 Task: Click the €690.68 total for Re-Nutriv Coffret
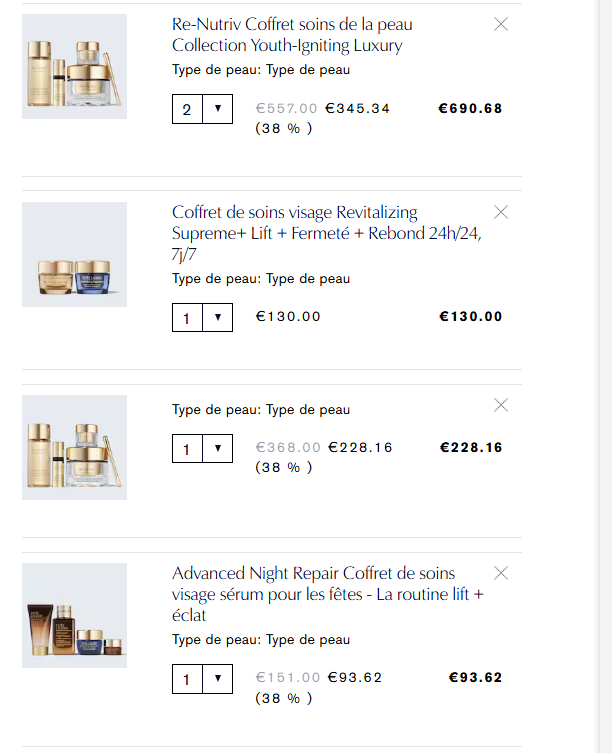coord(470,108)
